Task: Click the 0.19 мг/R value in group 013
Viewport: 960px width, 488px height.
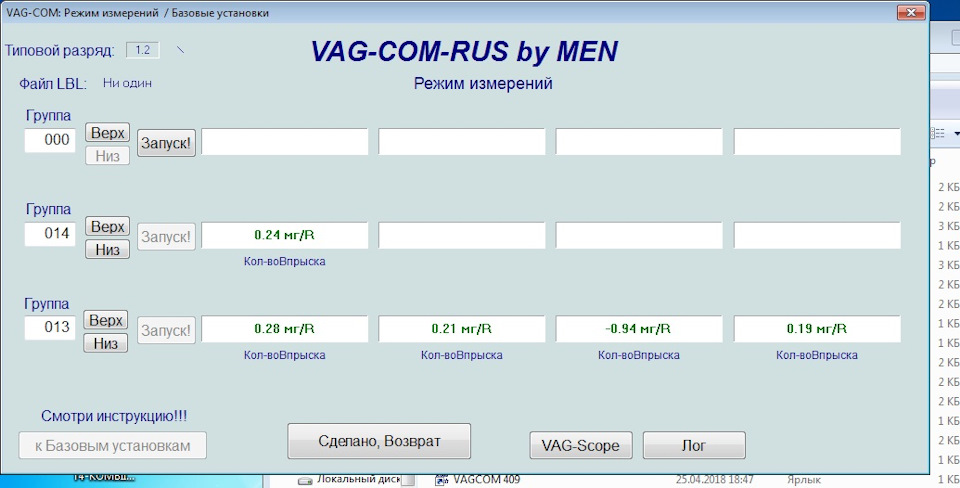Action: pos(817,329)
